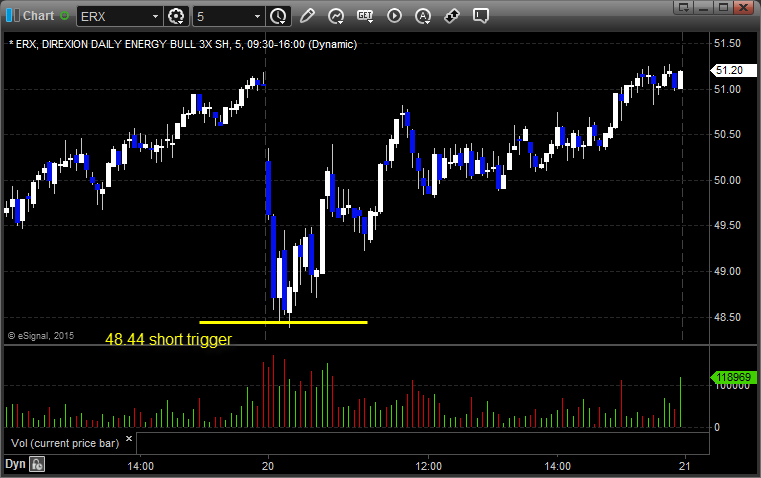Screen dimensions: 761x478
Task: Expand the ERX symbol dropdown
Action: point(155,16)
